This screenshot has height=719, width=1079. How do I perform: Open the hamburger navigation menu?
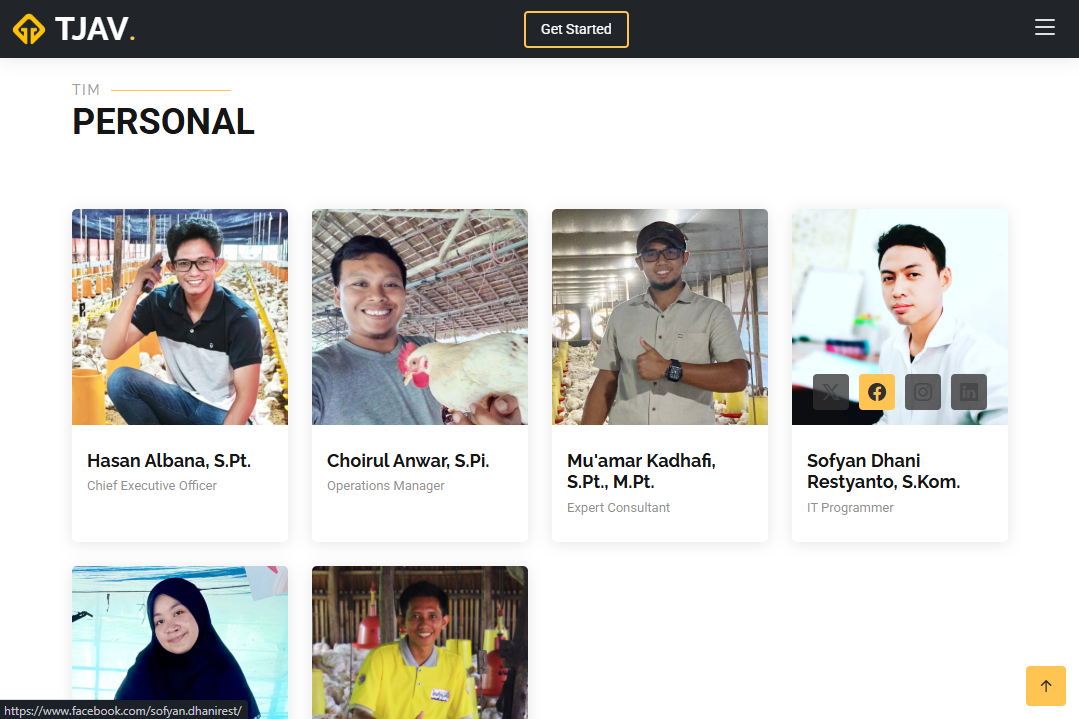1044,28
